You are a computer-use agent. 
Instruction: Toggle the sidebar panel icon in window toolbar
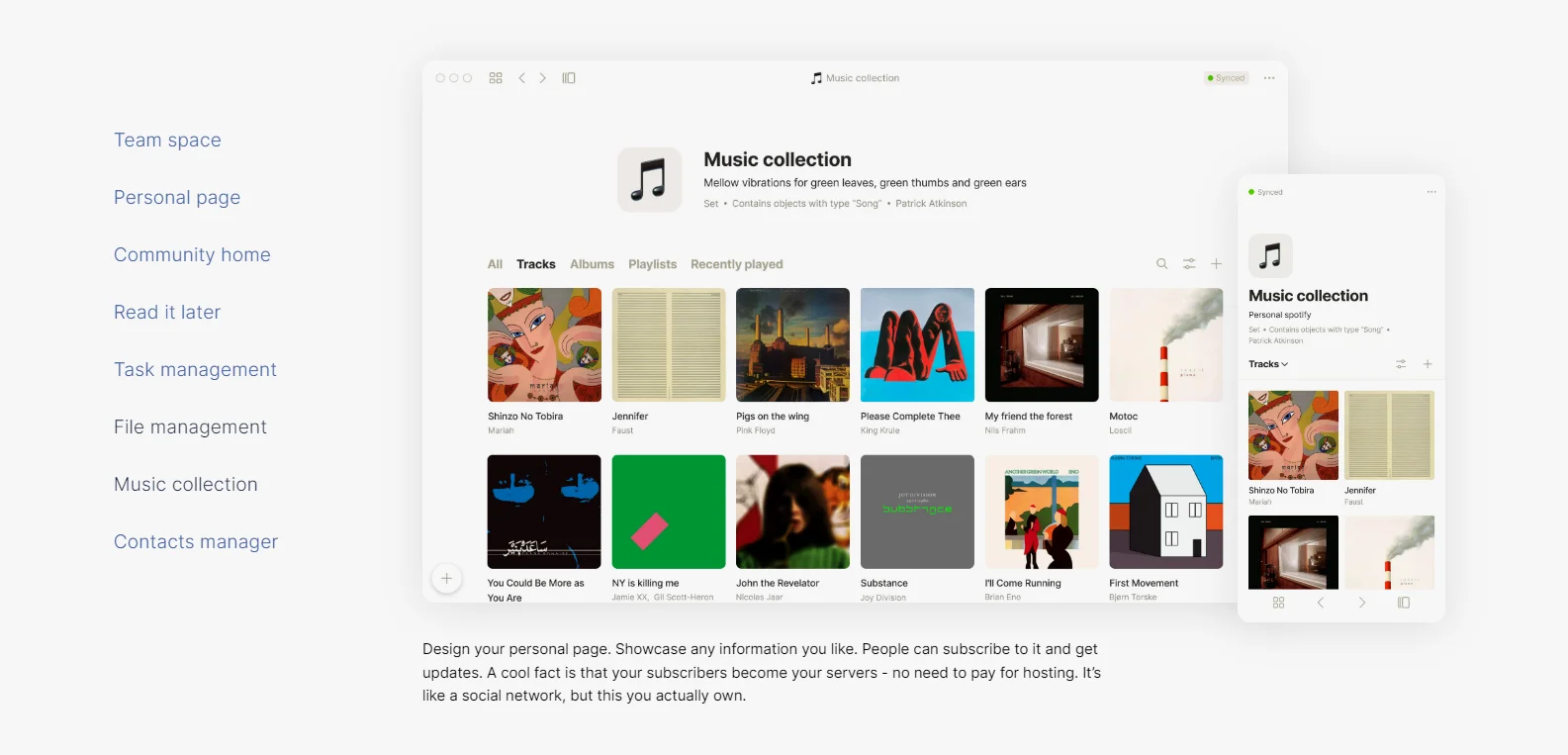click(569, 78)
